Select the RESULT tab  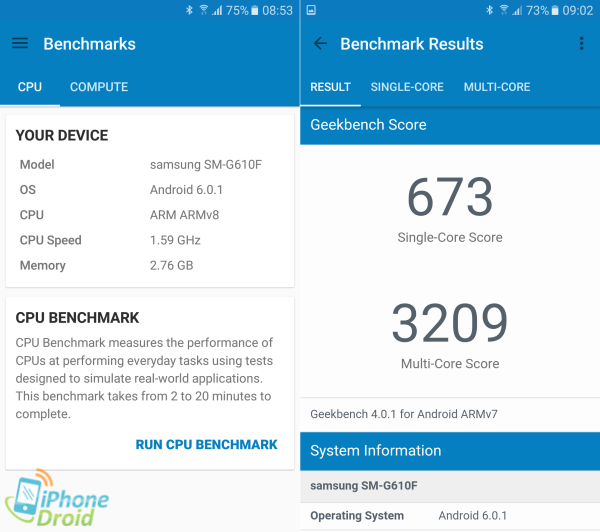click(330, 87)
